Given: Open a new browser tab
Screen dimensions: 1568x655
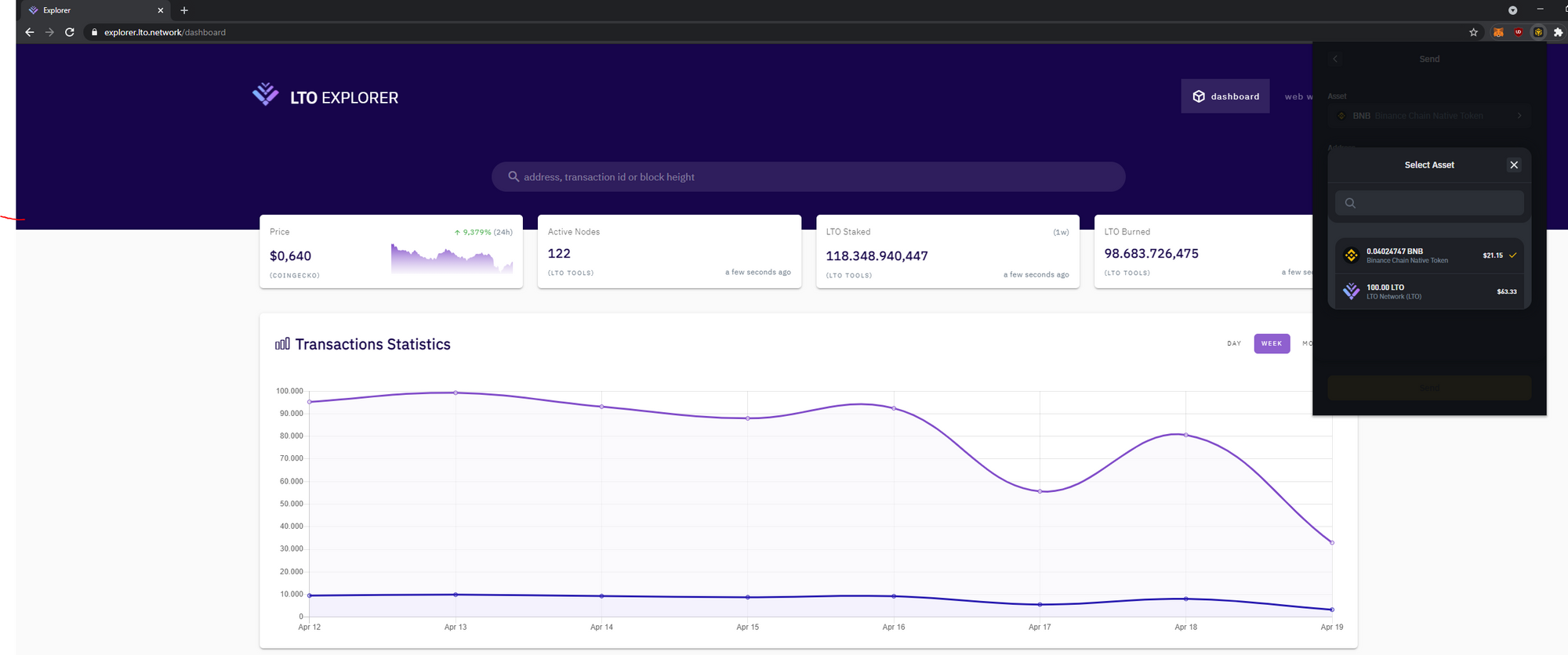Looking at the screenshot, I should pyautogui.click(x=184, y=10).
